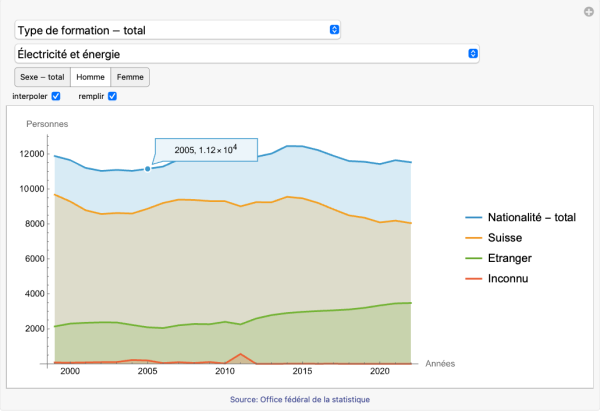Click the 2005 data point on blue line
Image resolution: width=600 pixels, height=411 pixels.
click(148, 169)
